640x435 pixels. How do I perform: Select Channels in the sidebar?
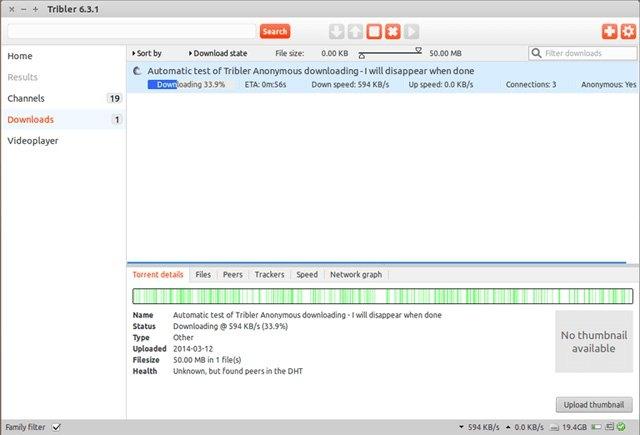pos(26,99)
